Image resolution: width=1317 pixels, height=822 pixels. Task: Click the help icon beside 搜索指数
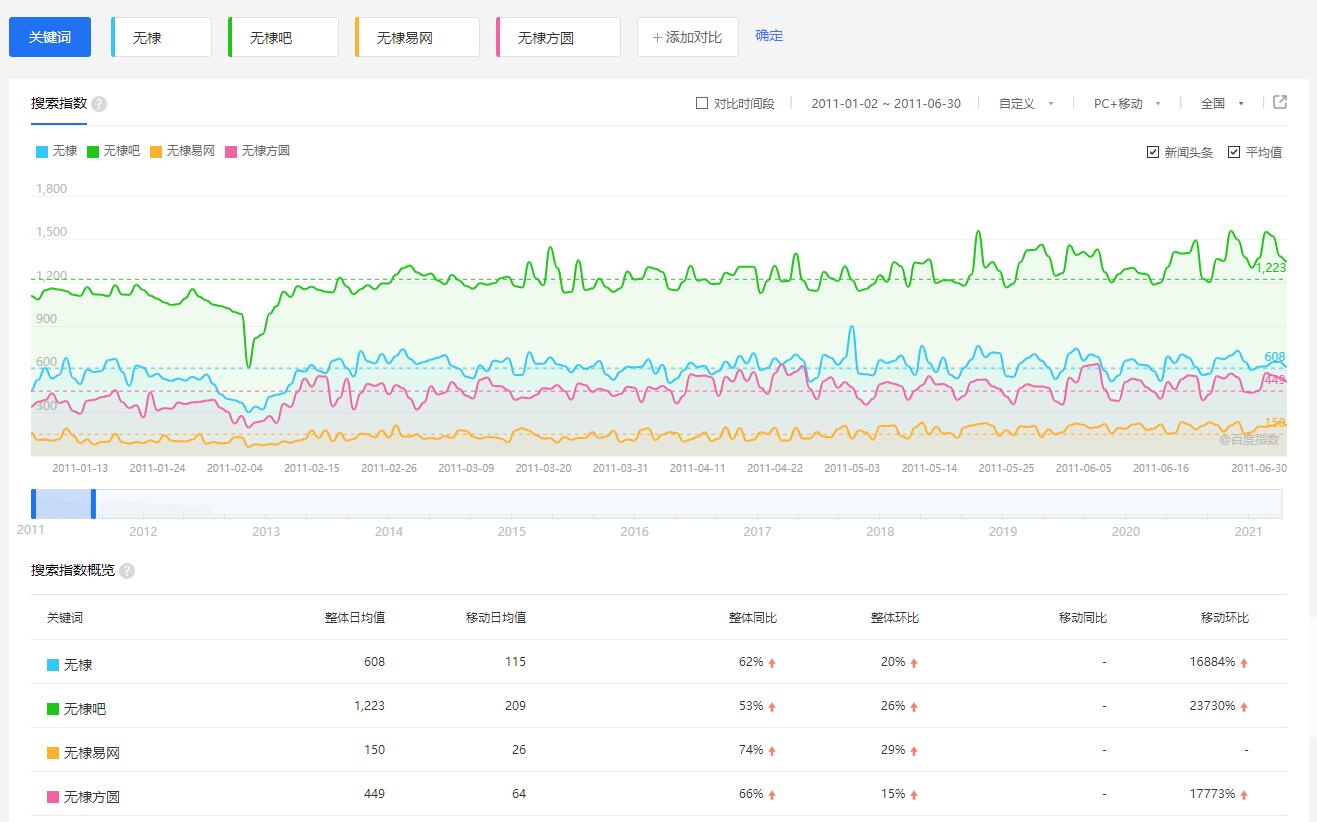(99, 104)
